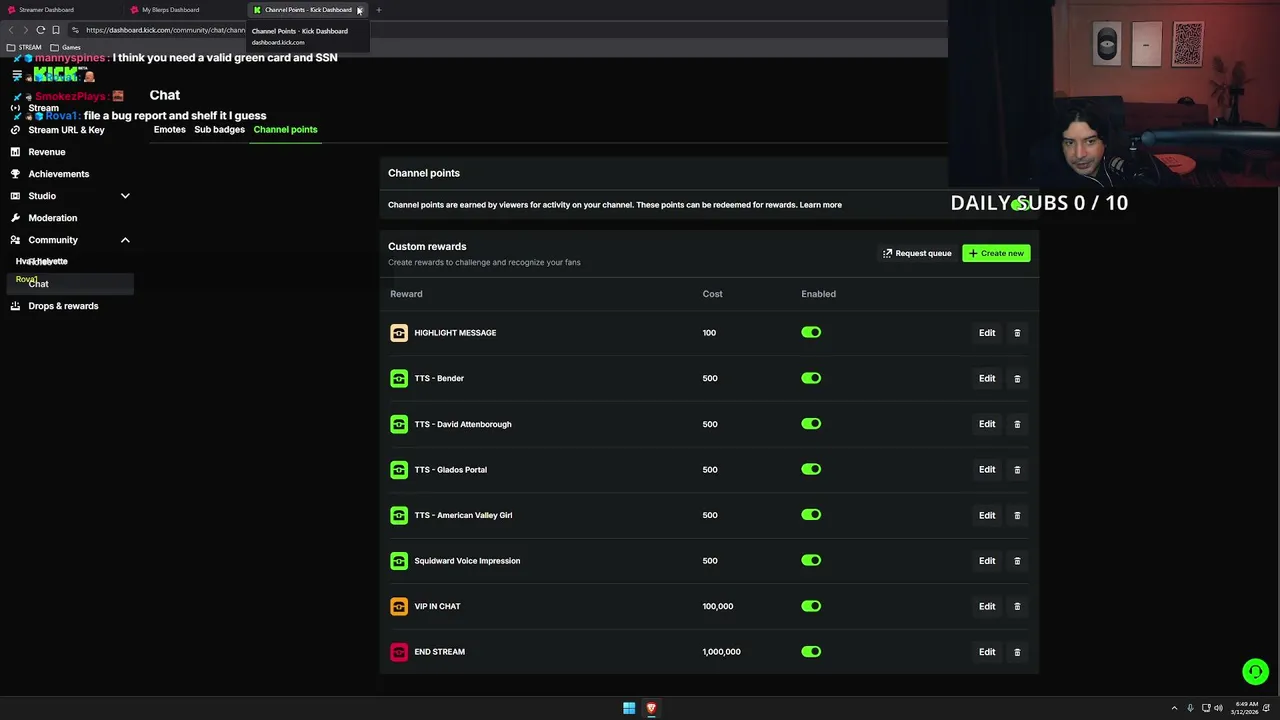Switch to the Emotes tab
Viewport: 1280px width, 720px height.
(169, 129)
